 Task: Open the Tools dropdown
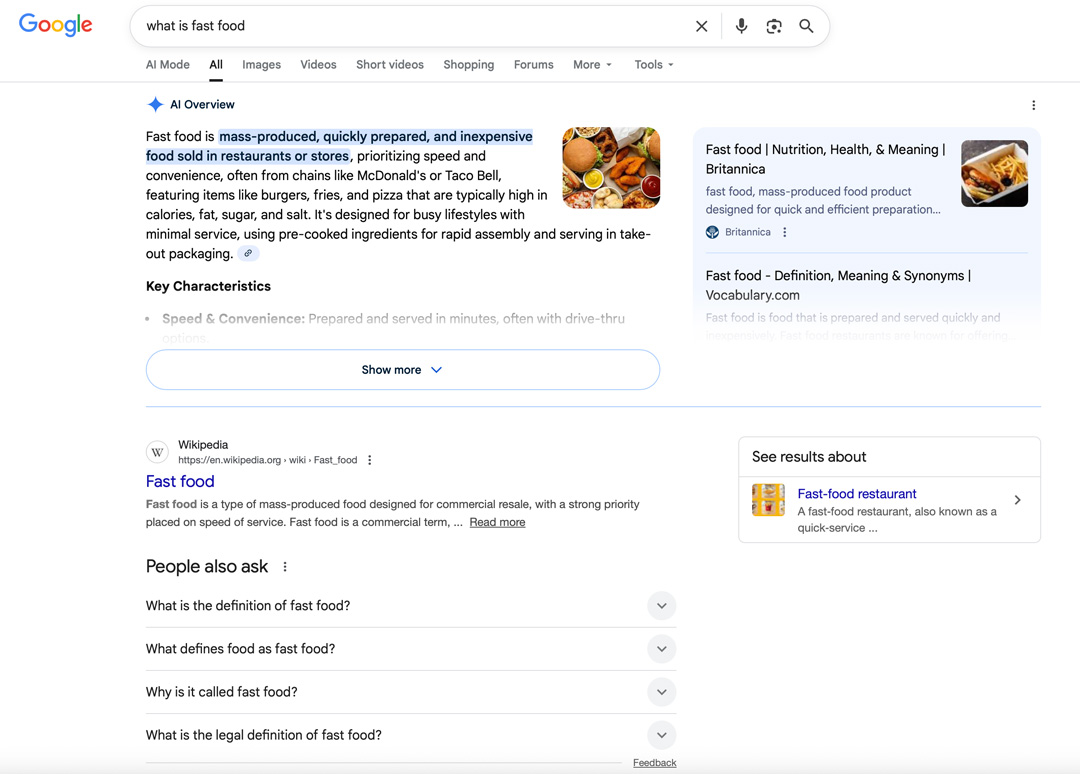(652, 64)
